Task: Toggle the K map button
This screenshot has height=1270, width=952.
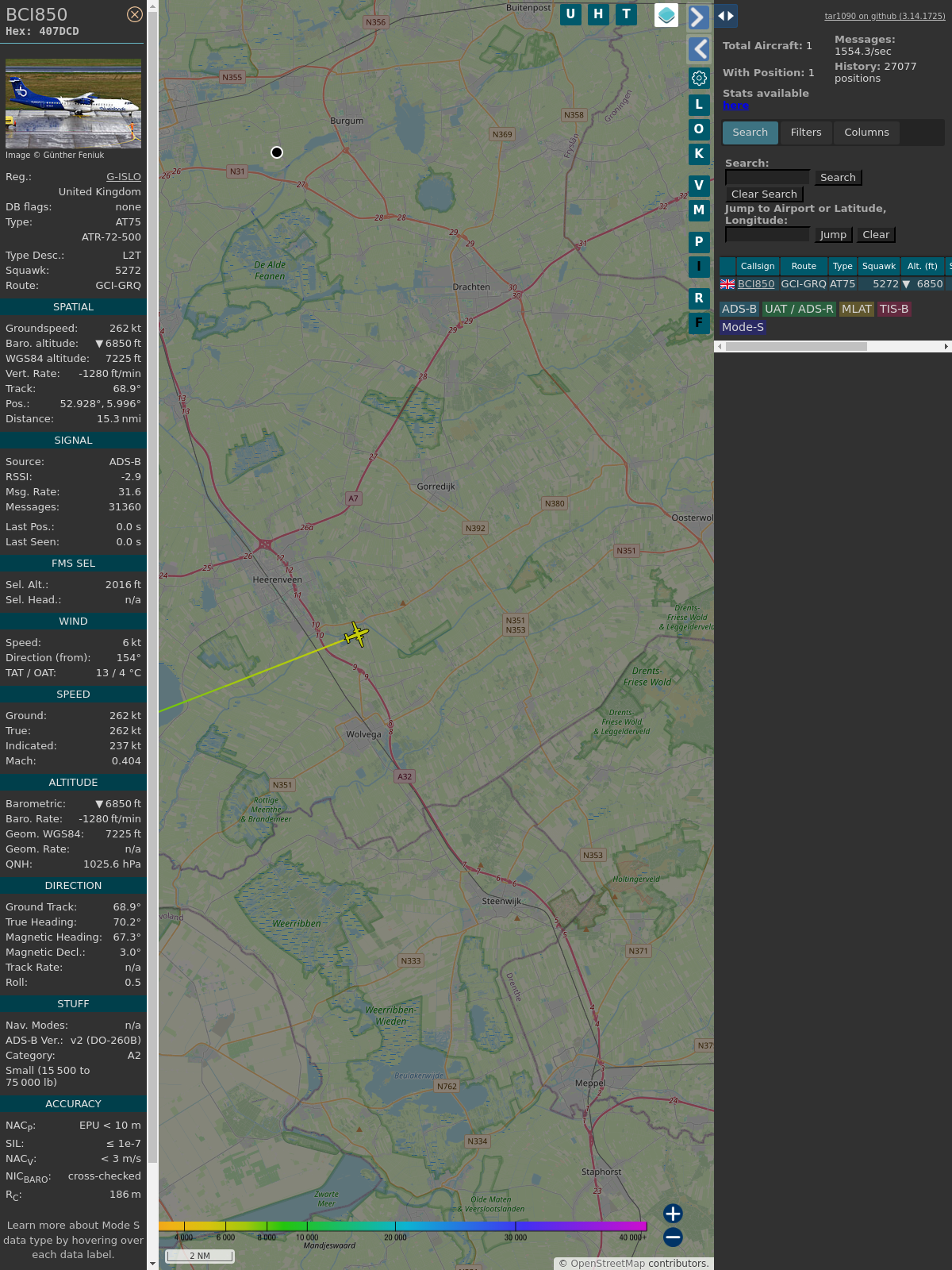Action: coord(699,153)
